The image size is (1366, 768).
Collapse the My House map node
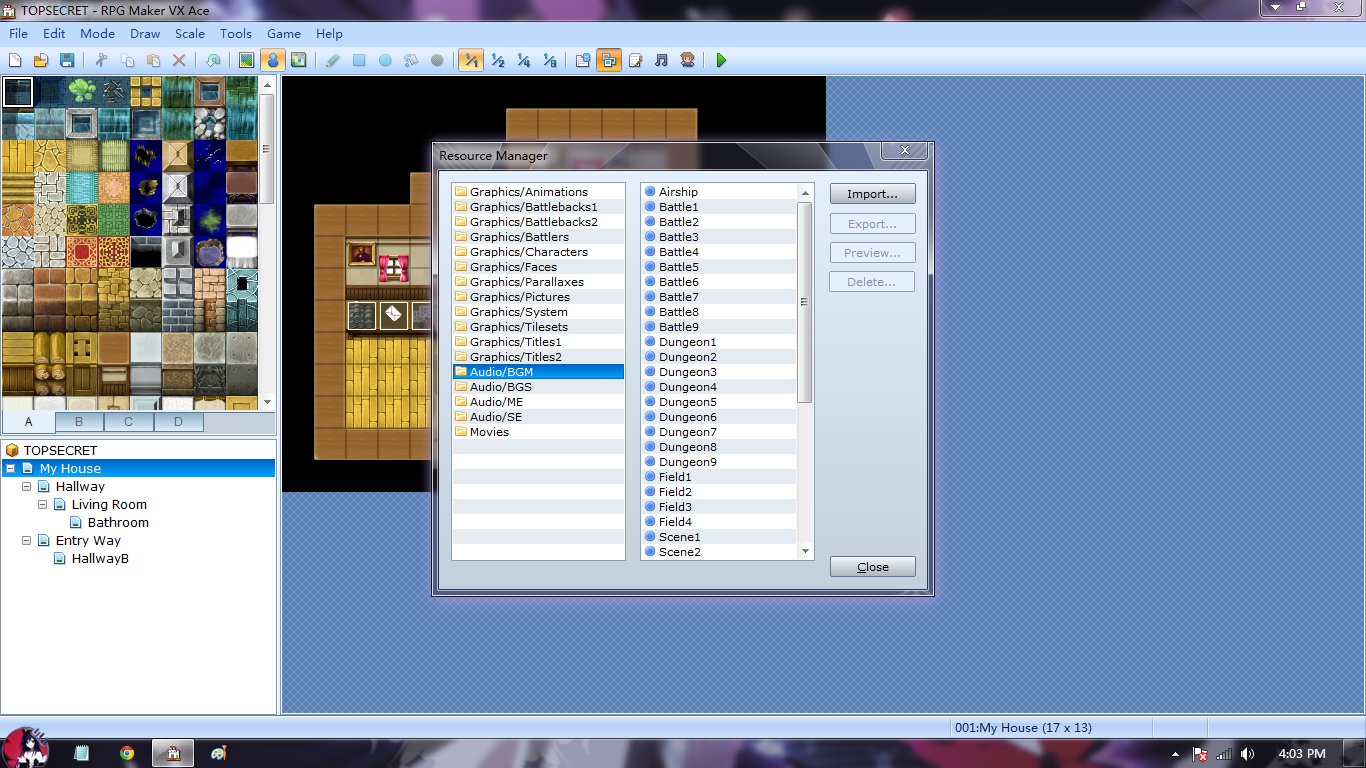pyautogui.click(x=10, y=468)
